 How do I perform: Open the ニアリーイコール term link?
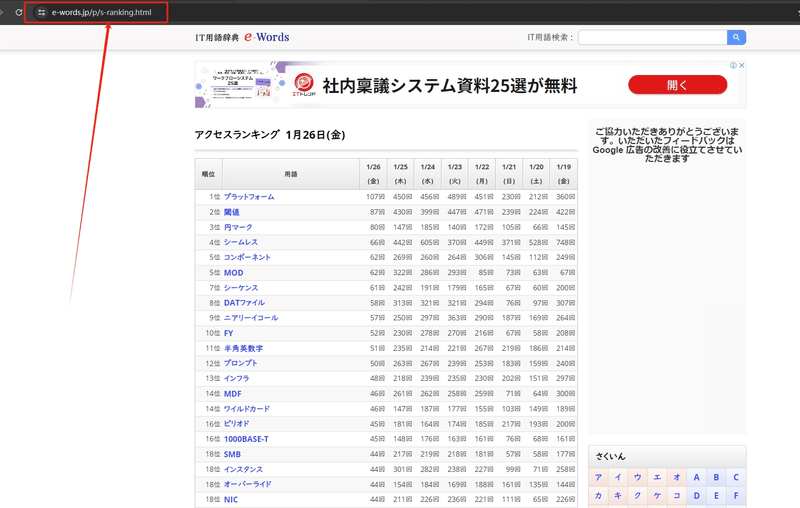point(251,318)
